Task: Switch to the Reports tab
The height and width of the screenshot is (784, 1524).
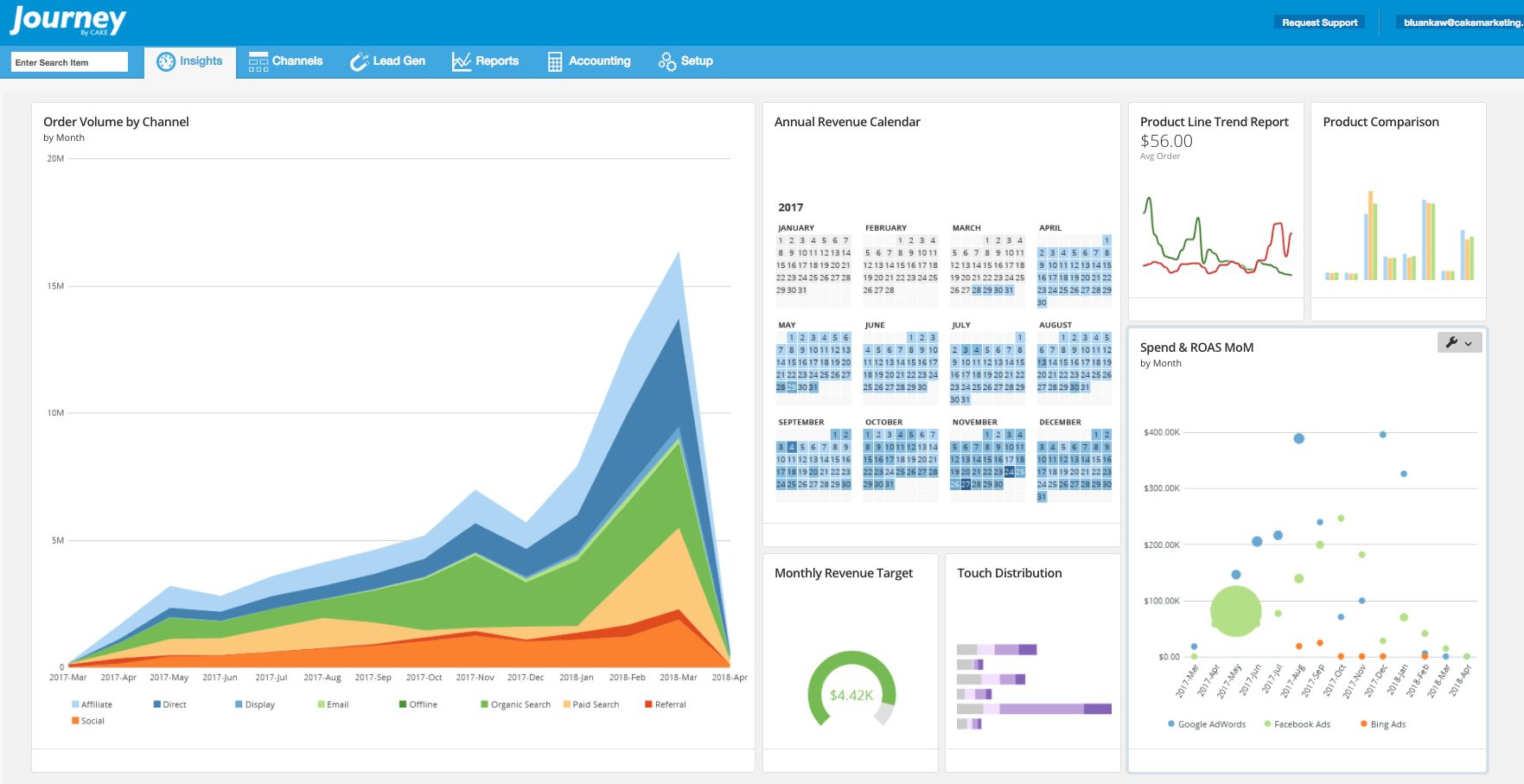Action: coord(486,61)
